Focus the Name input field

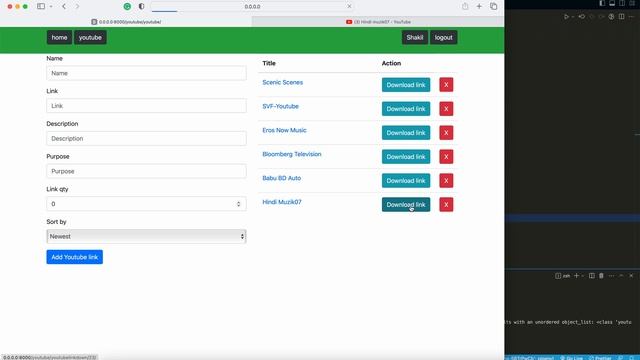pyautogui.click(x=146, y=73)
